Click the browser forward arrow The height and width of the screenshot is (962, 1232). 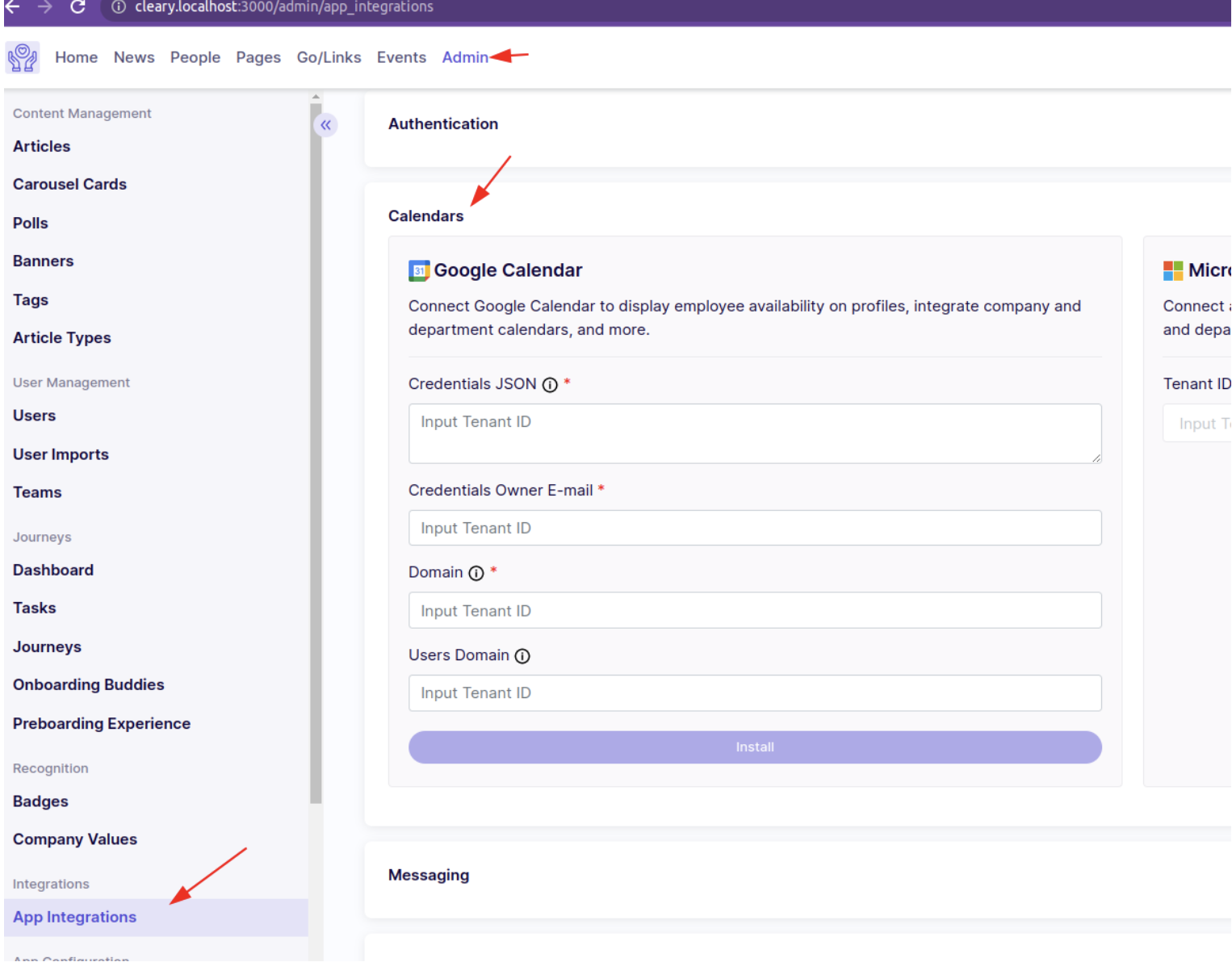point(45,7)
